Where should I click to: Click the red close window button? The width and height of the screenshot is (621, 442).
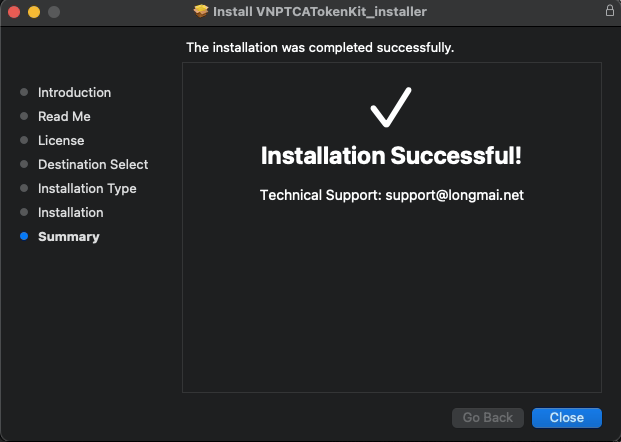pyautogui.click(x=13, y=12)
